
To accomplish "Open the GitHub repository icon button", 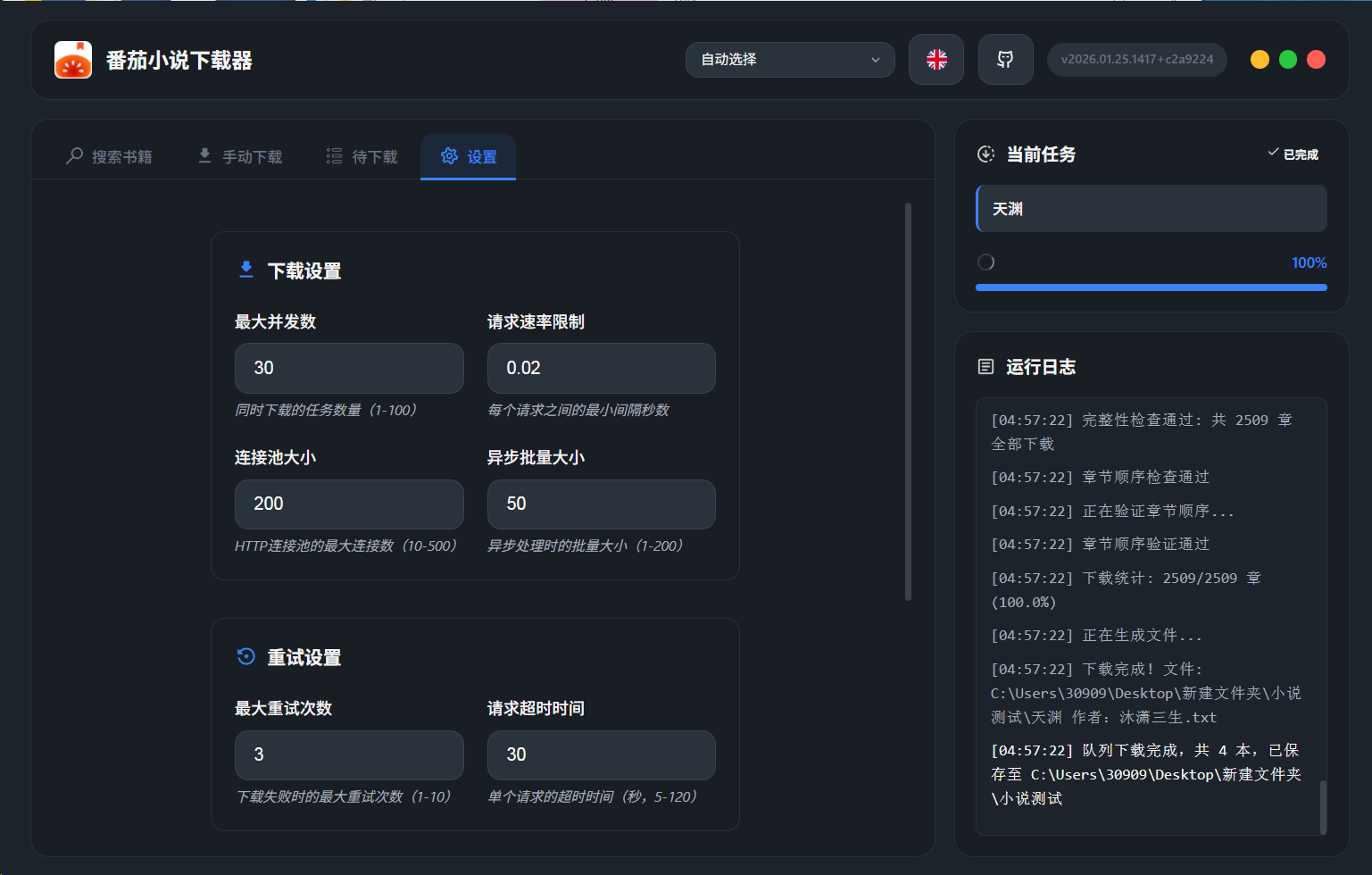I will [1005, 60].
